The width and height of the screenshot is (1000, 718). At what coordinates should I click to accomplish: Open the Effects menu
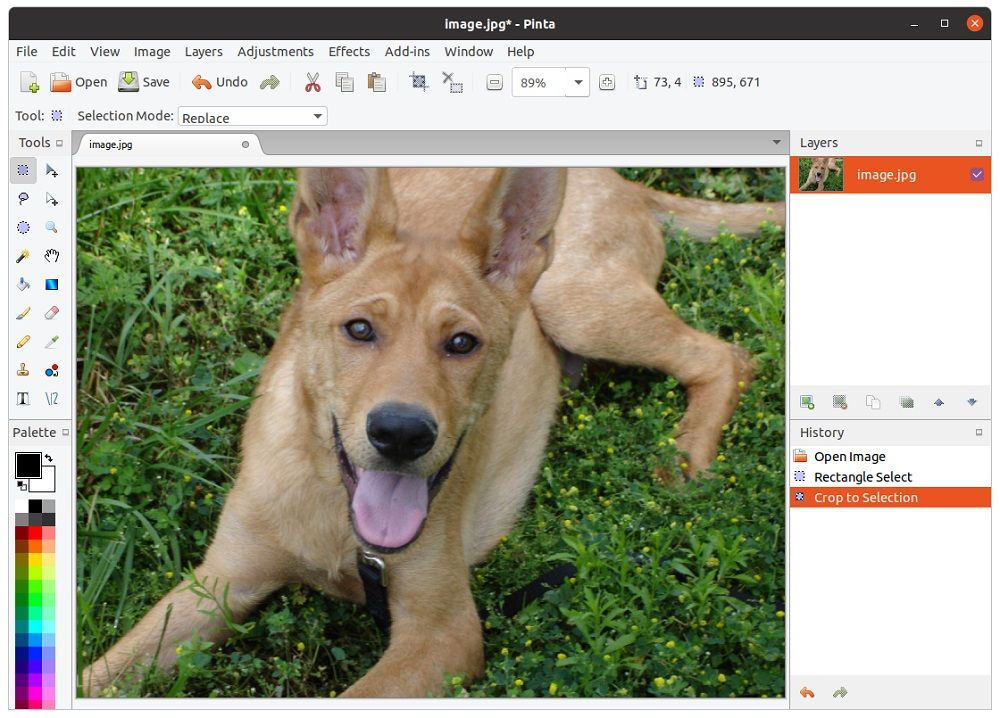349,52
